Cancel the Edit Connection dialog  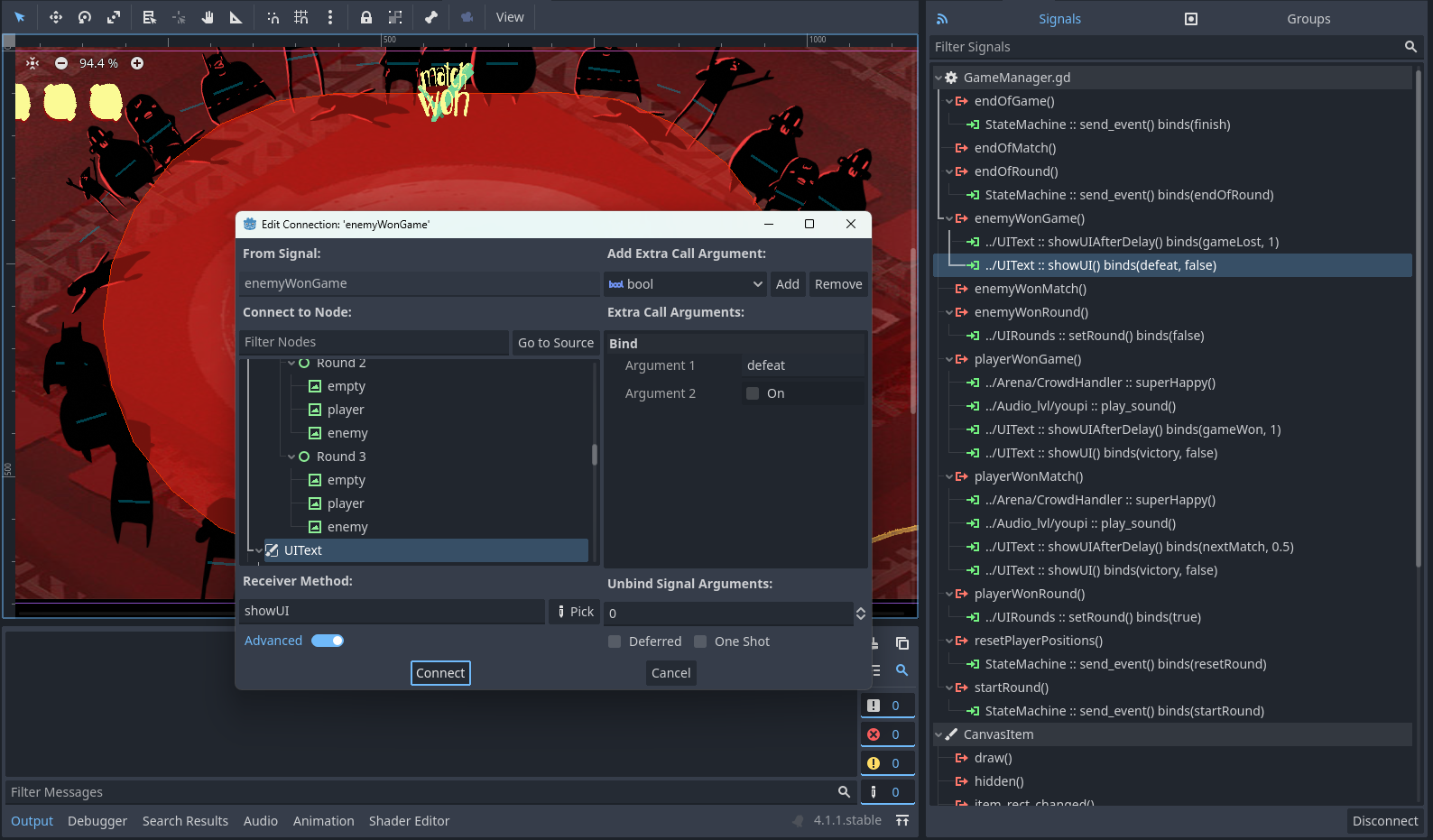tap(671, 673)
